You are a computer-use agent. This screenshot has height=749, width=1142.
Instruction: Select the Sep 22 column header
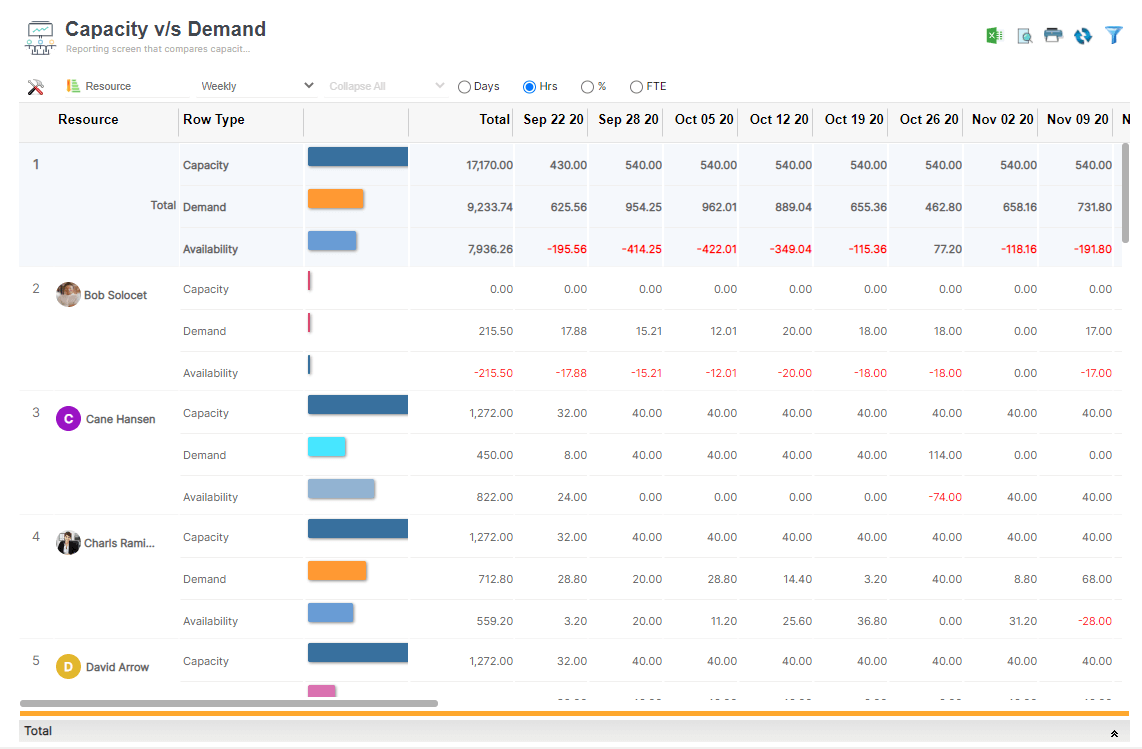click(552, 121)
